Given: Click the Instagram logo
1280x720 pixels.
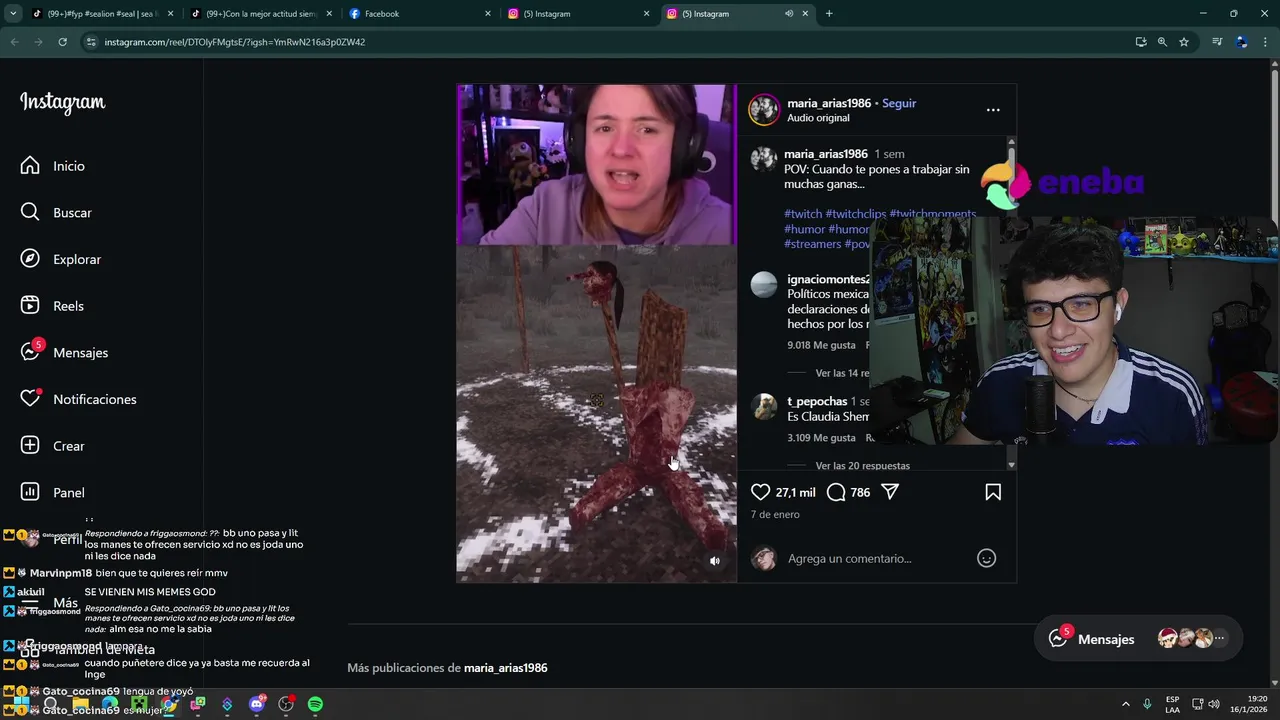Looking at the screenshot, I should 62,102.
